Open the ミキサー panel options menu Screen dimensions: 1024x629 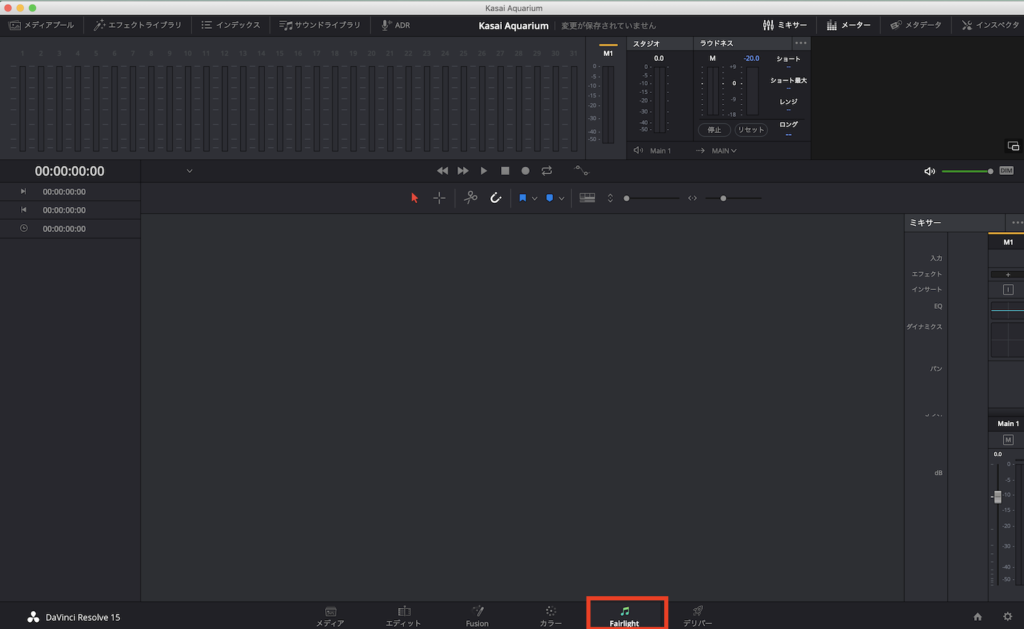(x=1017, y=223)
